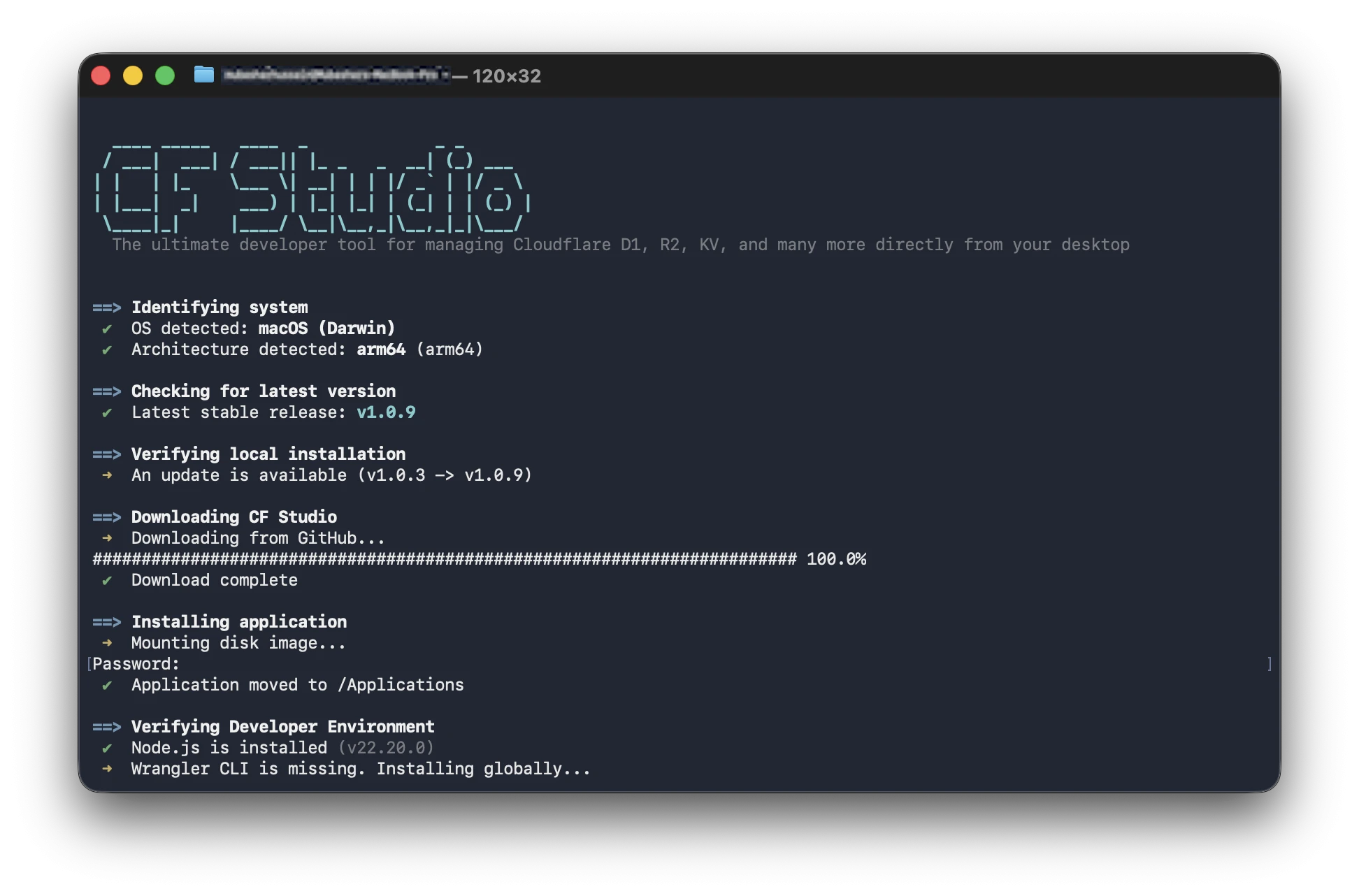The image size is (1359, 896).
Task: Click the 'Mounting disk image...' line
Action: click(239, 643)
